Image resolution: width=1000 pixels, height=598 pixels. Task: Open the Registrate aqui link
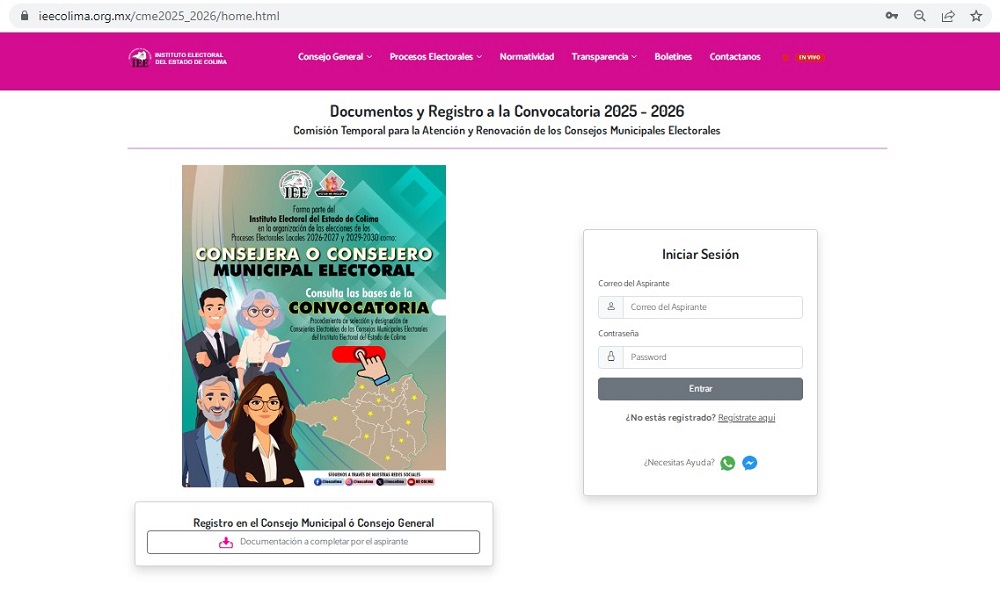click(746, 417)
